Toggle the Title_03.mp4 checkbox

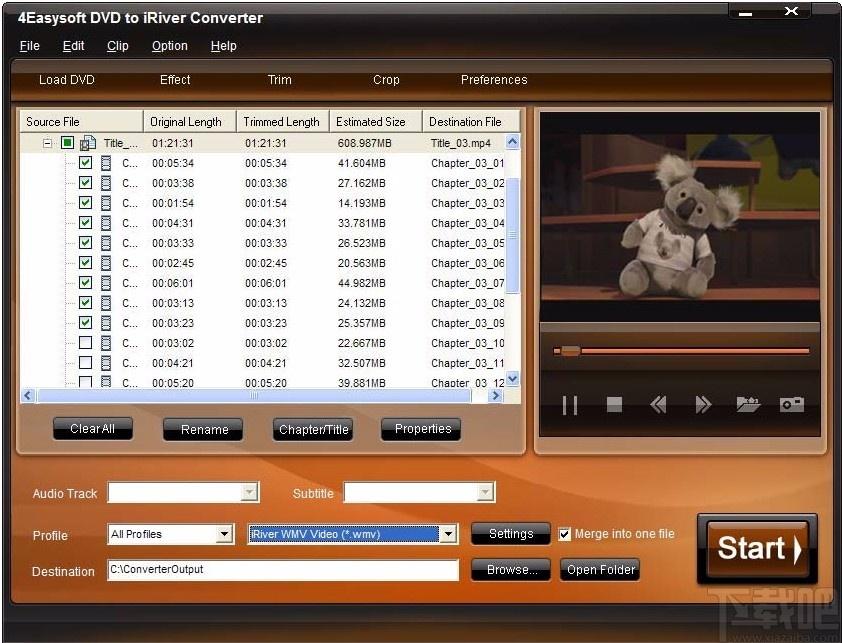pyautogui.click(x=67, y=142)
